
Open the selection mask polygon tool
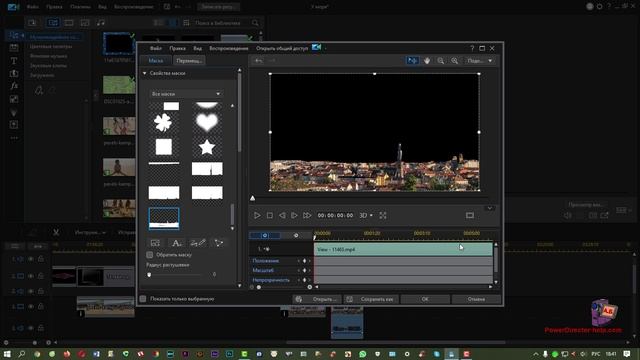[x=219, y=243]
